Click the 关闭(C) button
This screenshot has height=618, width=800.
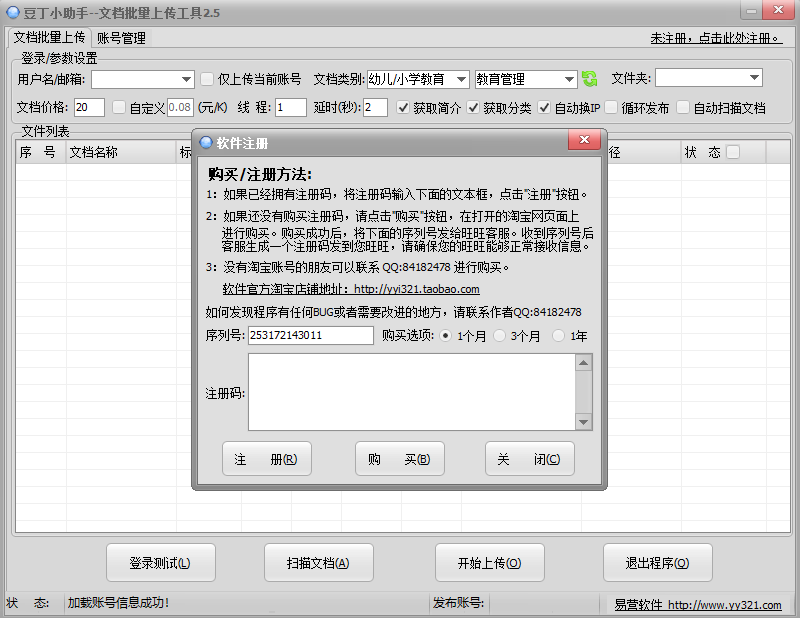coord(530,459)
